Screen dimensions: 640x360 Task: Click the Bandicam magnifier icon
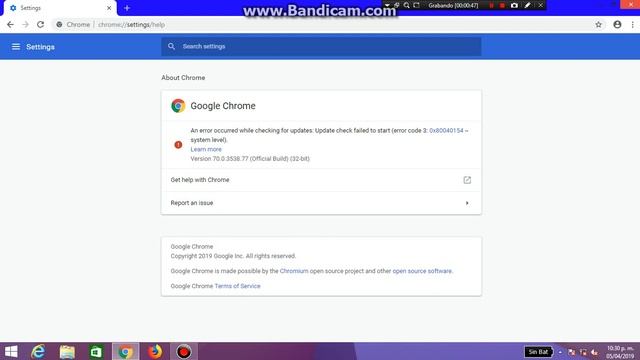[x=407, y=5]
